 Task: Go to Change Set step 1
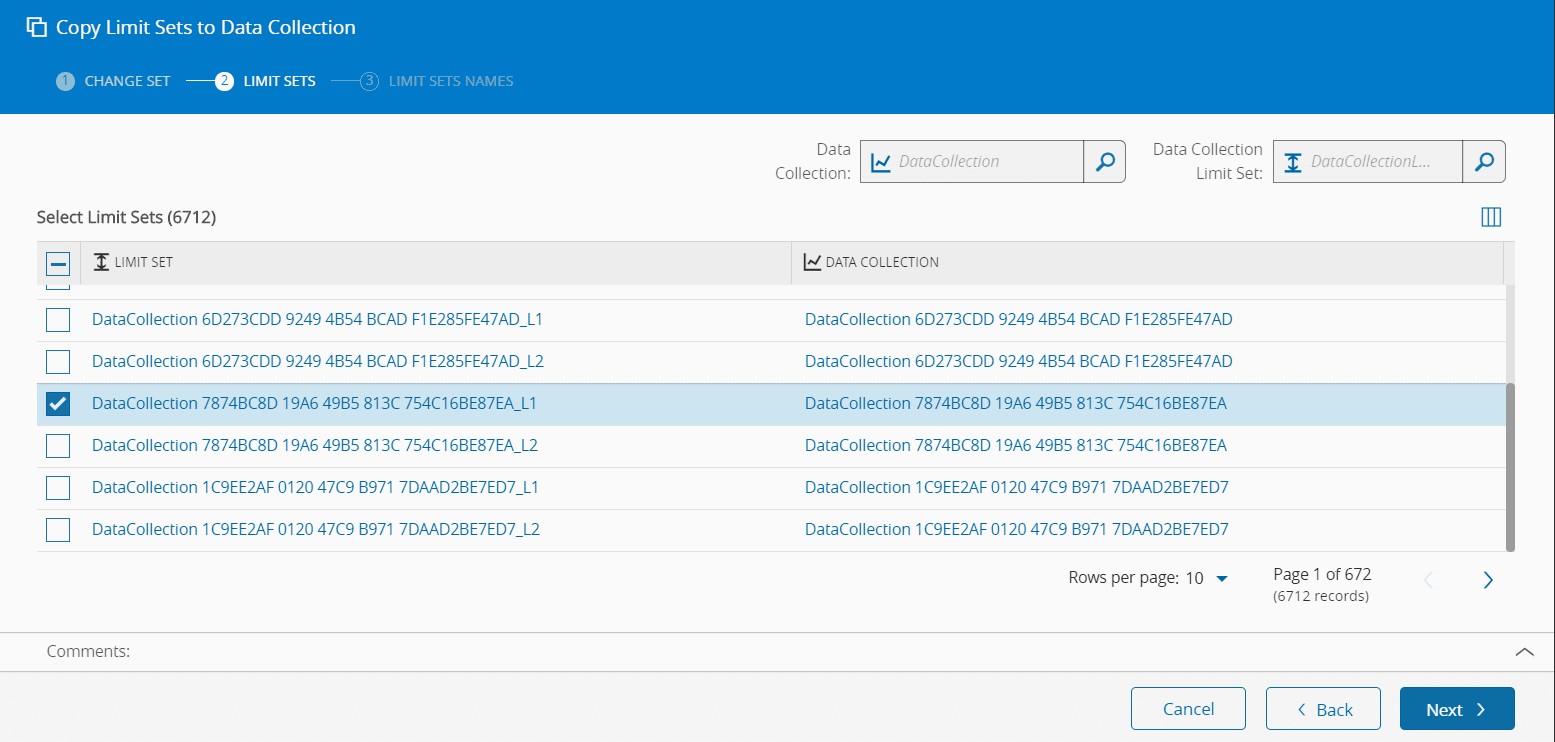coord(113,81)
